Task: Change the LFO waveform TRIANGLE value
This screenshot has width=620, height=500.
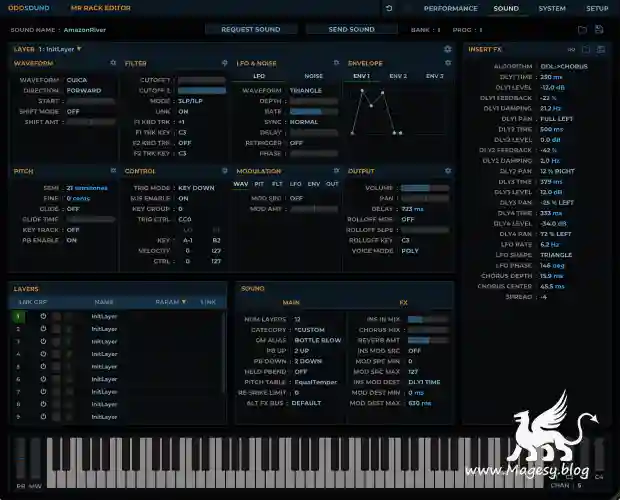Action: point(306,91)
